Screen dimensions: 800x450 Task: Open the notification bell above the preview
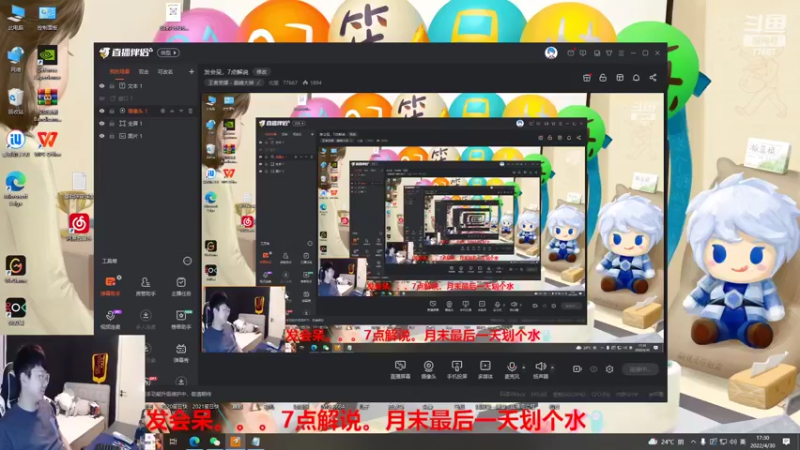click(636, 78)
